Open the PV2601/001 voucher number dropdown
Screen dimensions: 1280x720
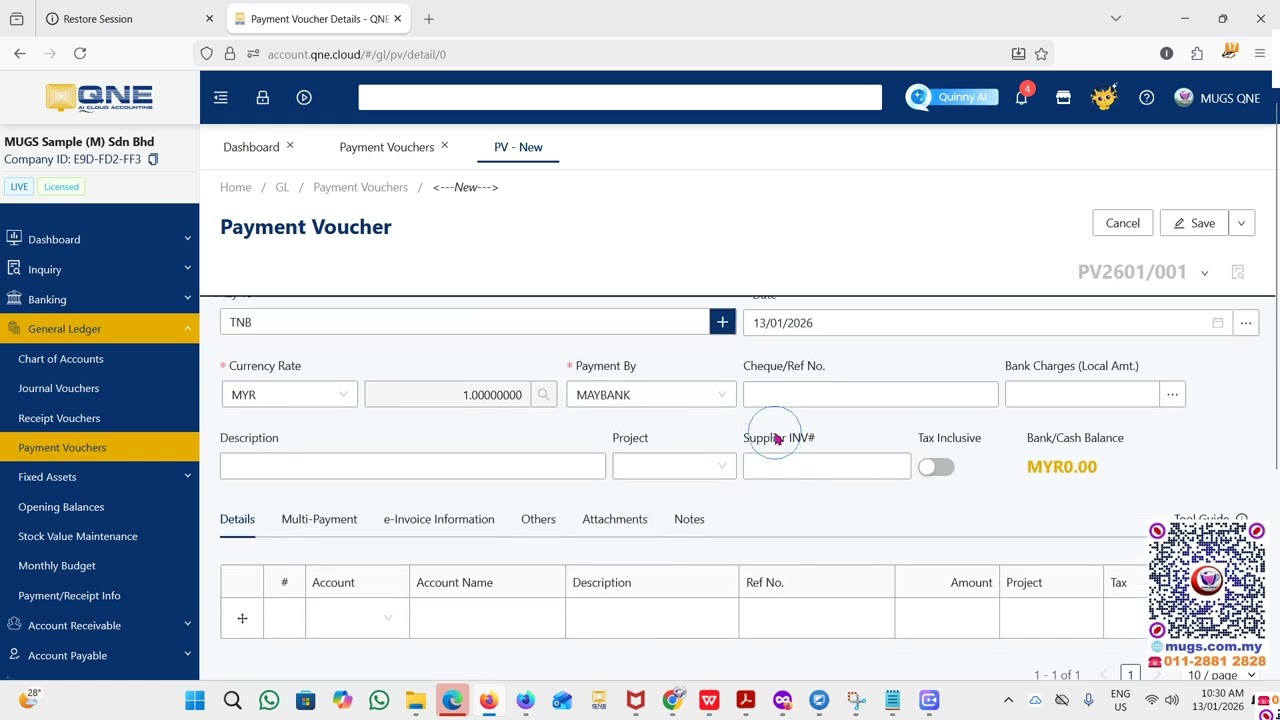[1204, 273]
